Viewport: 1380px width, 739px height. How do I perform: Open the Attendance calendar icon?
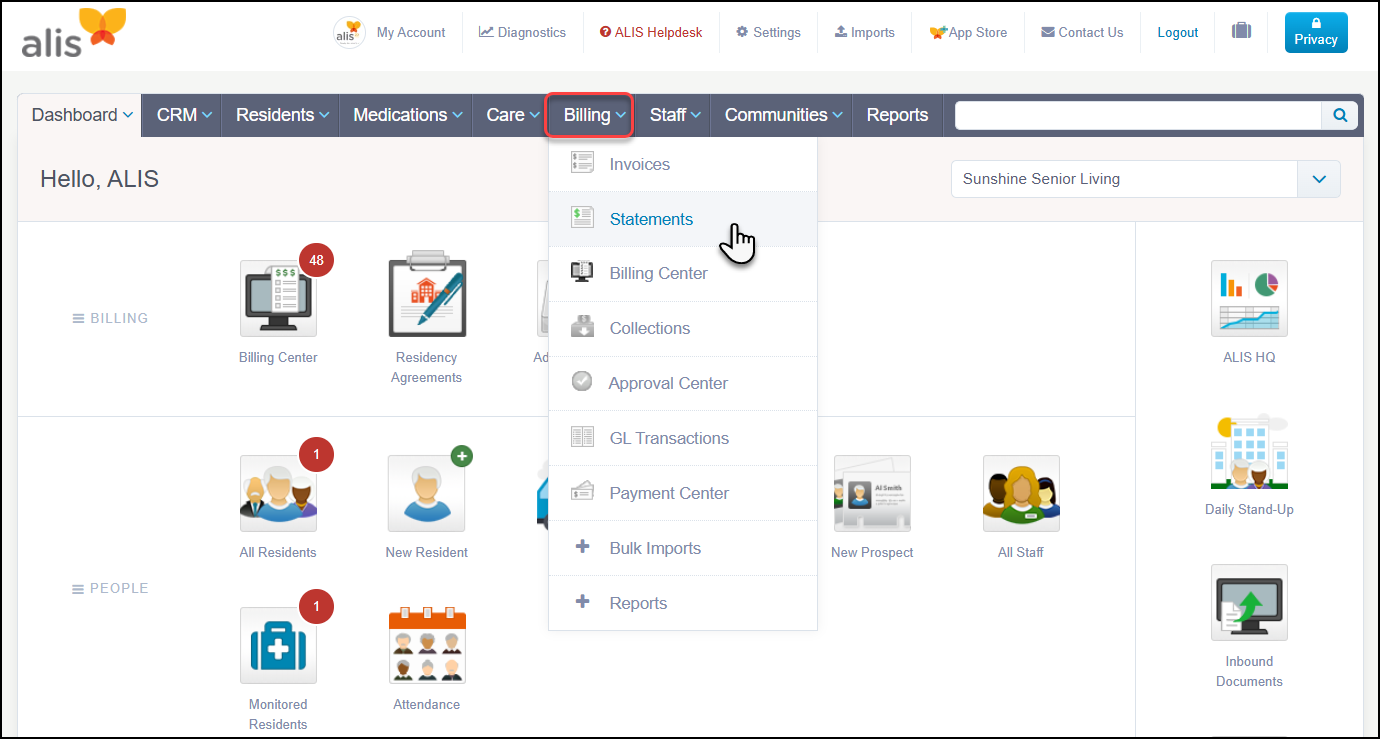[x=427, y=646]
